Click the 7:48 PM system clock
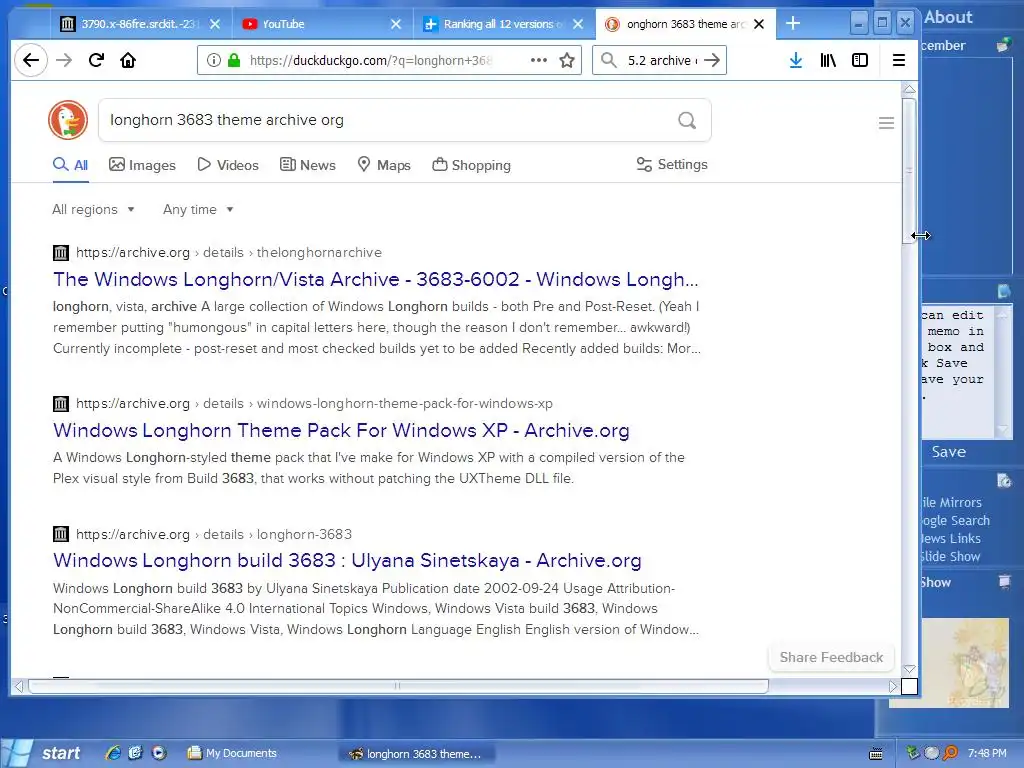The image size is (1024, 768). coord(987,754)
